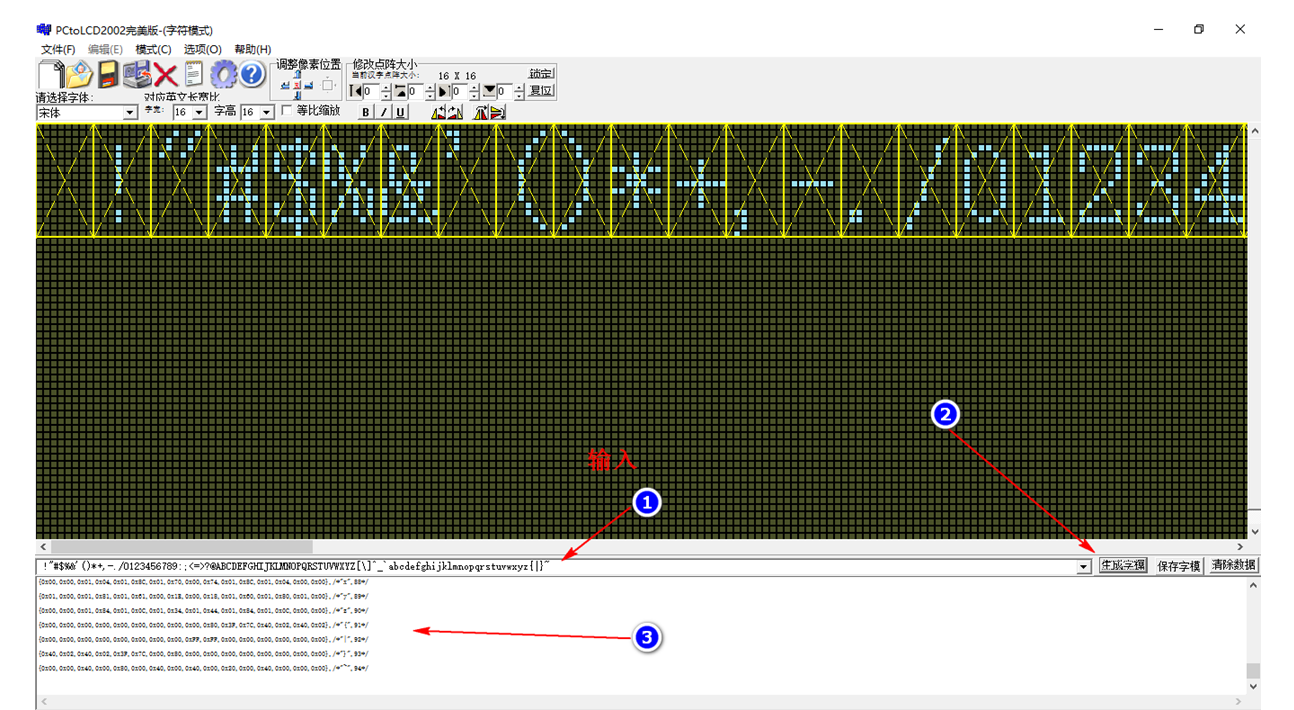Click the left-edge value field showing 0
The height and width of the screenshot is (710, 1294).
(371, 92)
